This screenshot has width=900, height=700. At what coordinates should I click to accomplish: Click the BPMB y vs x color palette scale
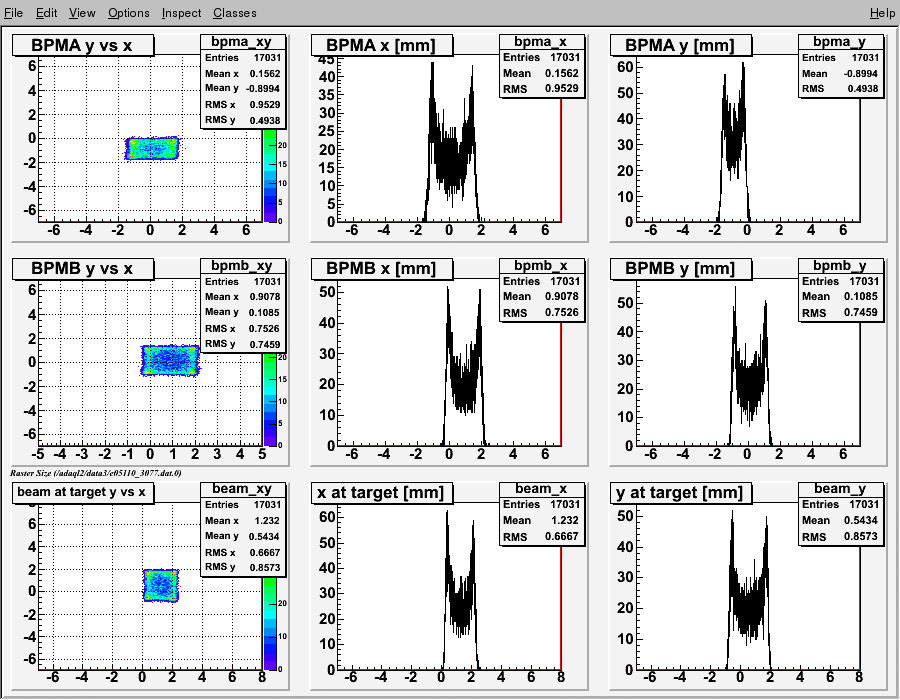pyautogui.click(x=270, y=399)
